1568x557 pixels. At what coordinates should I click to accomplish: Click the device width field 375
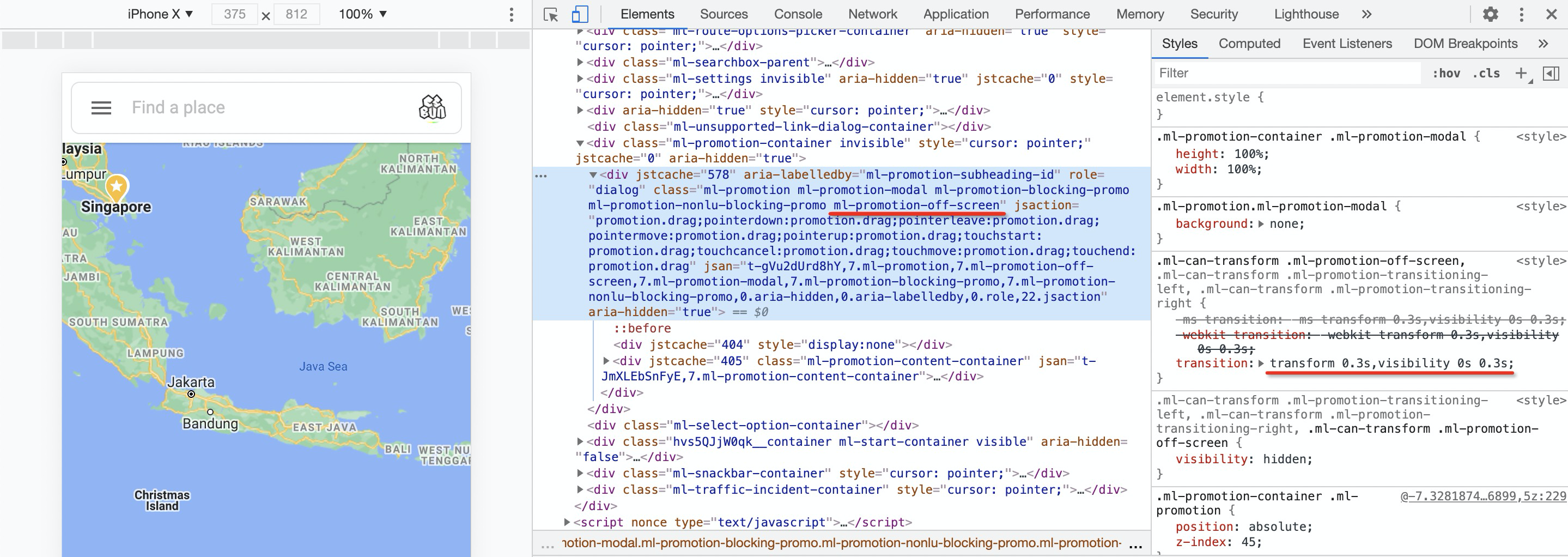[234, 14]
